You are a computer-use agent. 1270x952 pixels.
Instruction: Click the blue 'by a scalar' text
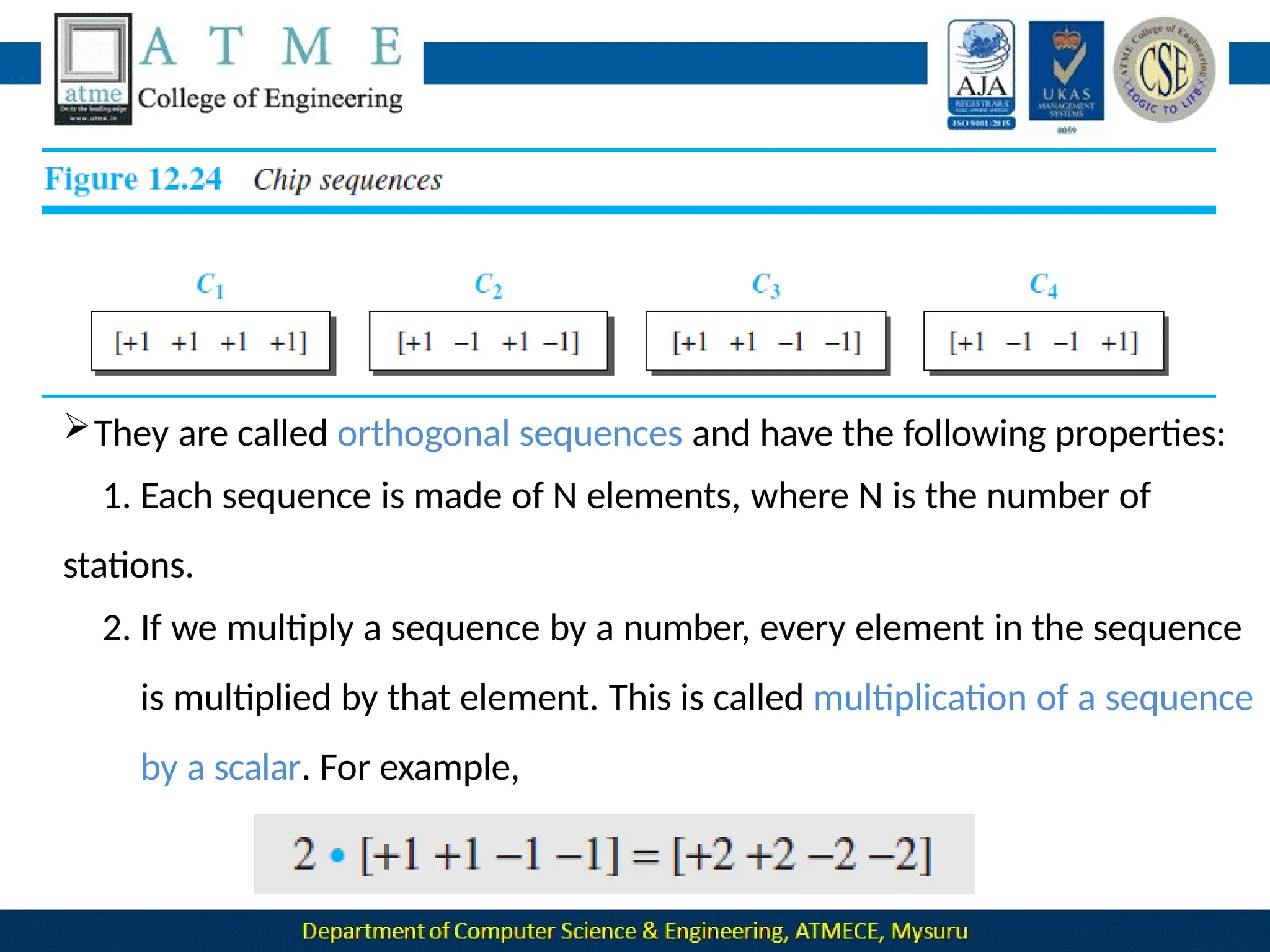[x=221, y=768]
